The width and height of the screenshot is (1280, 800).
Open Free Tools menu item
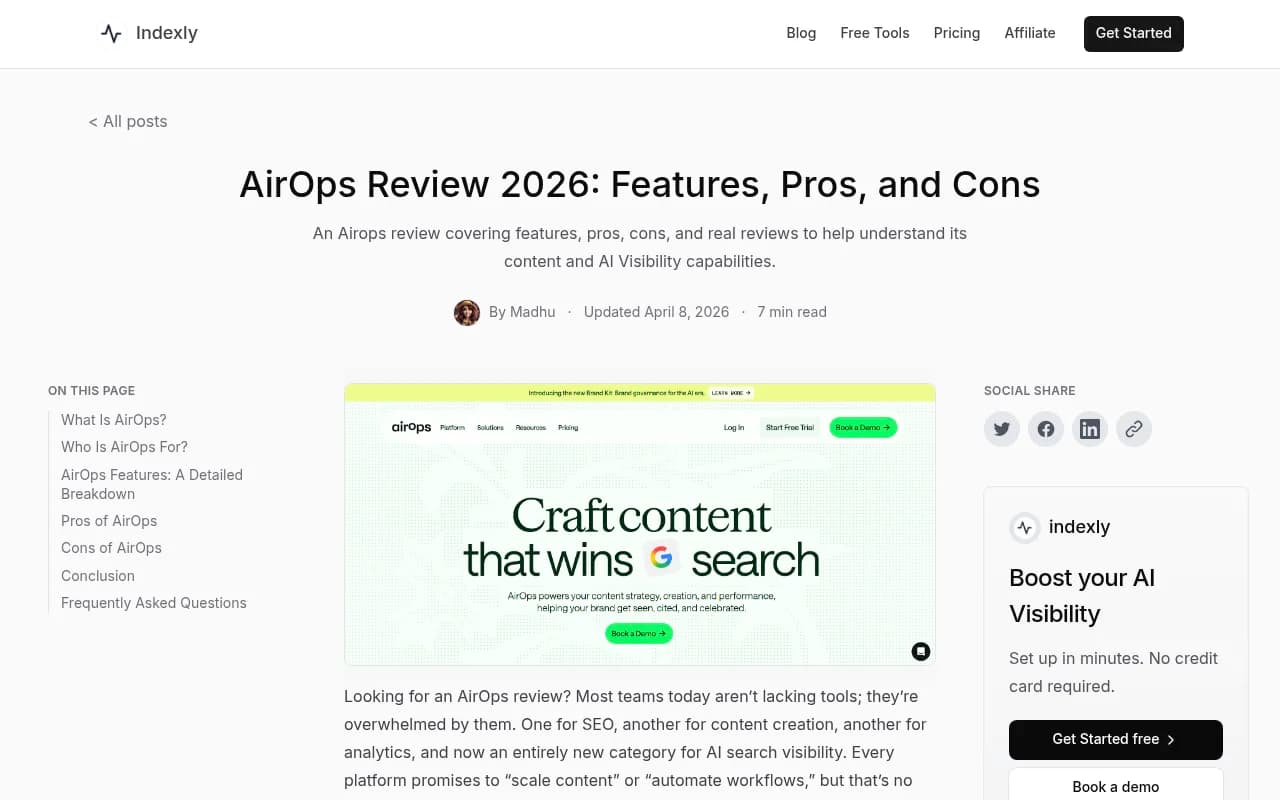875,33
